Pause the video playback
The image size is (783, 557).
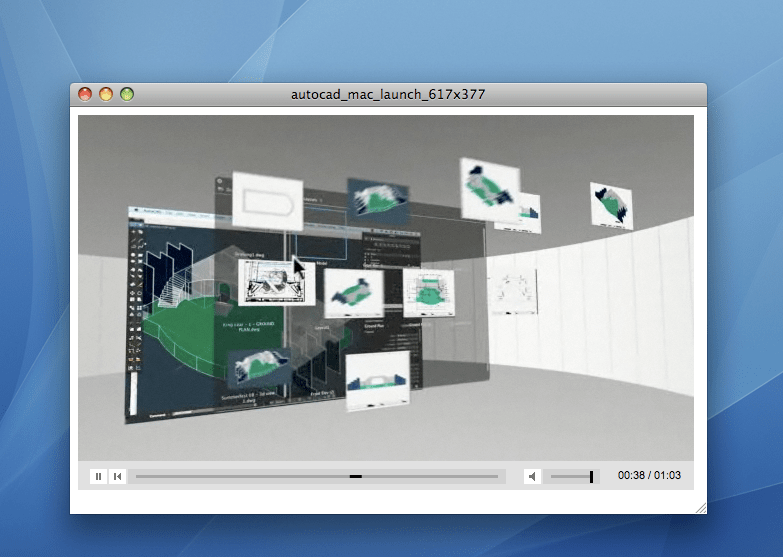click(x=98, y=476)
